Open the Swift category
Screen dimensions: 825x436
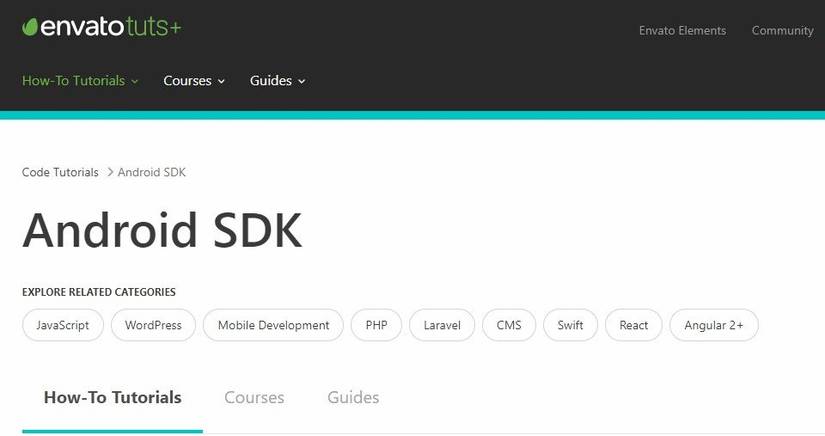[570, 325]
